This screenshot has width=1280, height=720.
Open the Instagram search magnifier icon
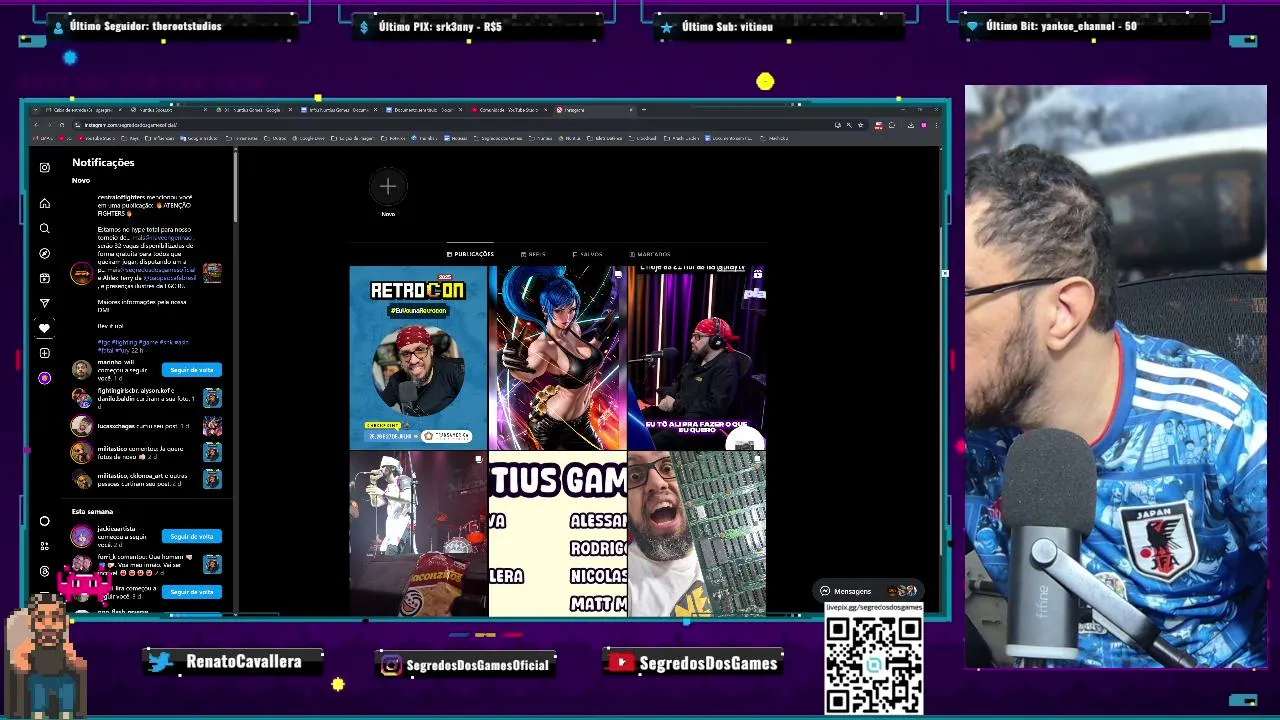click(44, 228)
